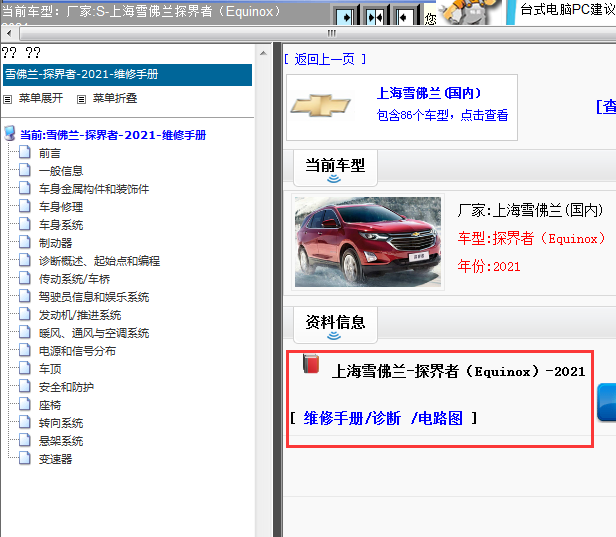Click the tree panel scroll-up arrow
Viewport: 616px width, 537px height.
264,53
